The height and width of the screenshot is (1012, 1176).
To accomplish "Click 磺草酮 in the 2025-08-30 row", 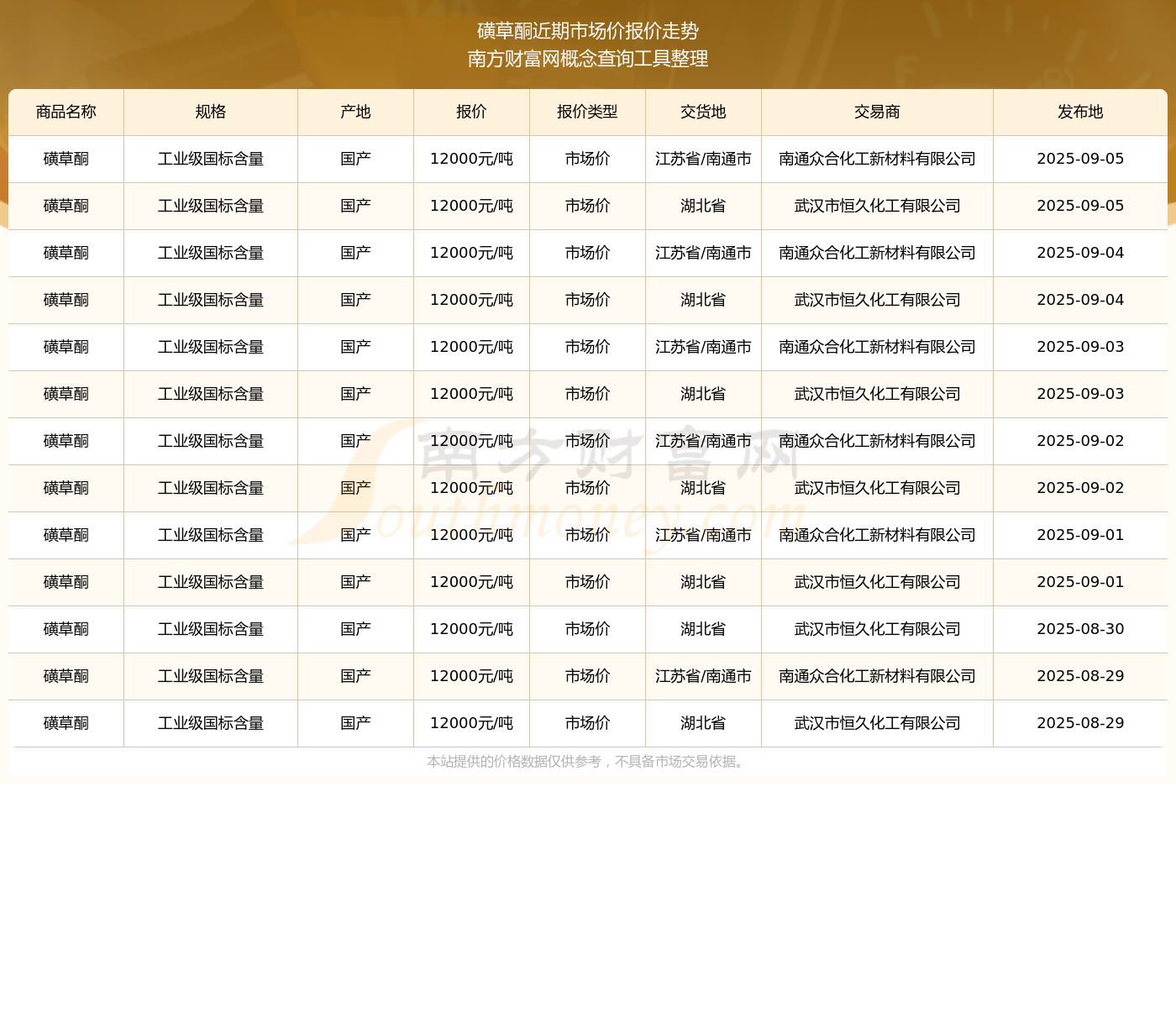I will tap(66, 629).
